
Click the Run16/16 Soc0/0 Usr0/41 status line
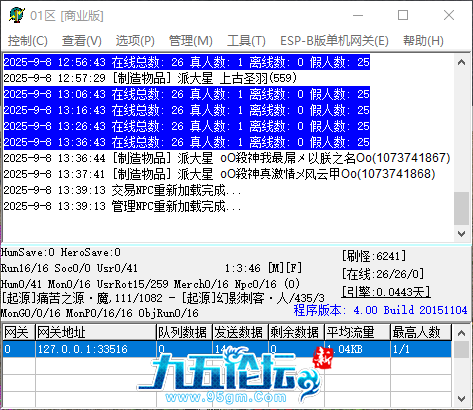(x=69, y=268)
